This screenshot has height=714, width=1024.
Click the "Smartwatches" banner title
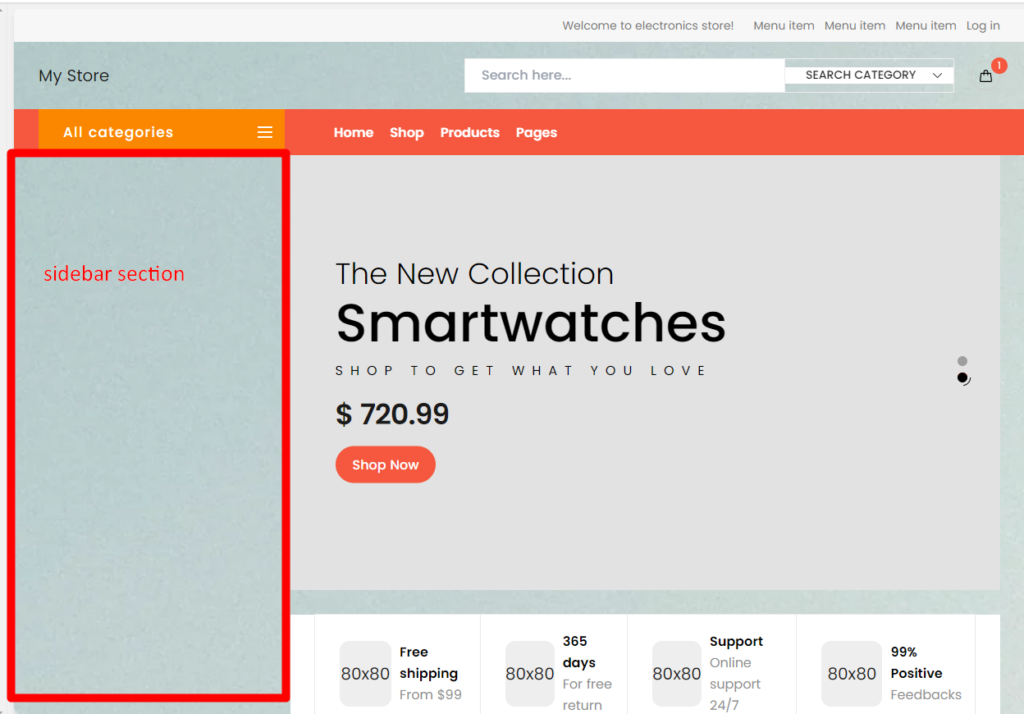pos(531,323)
